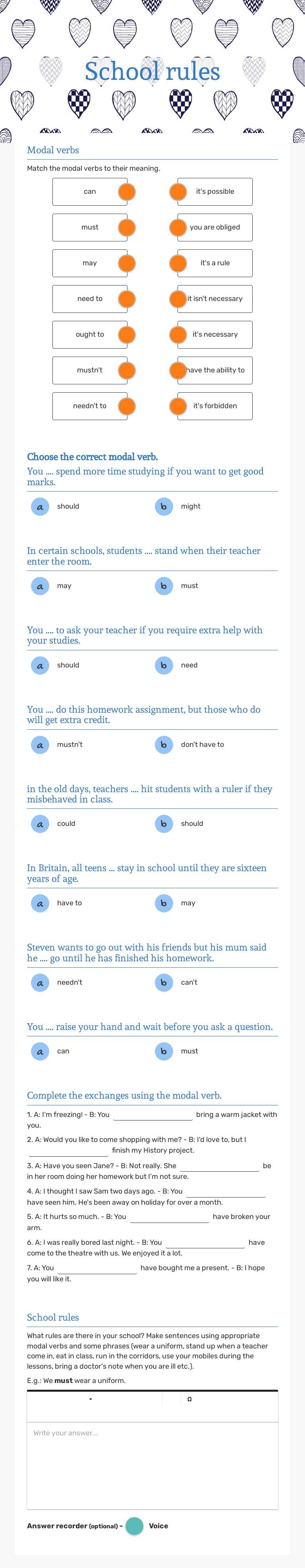Click the "mustn't" modal verb box
The width and height of the screenshot is (305, 1568).
90,370
